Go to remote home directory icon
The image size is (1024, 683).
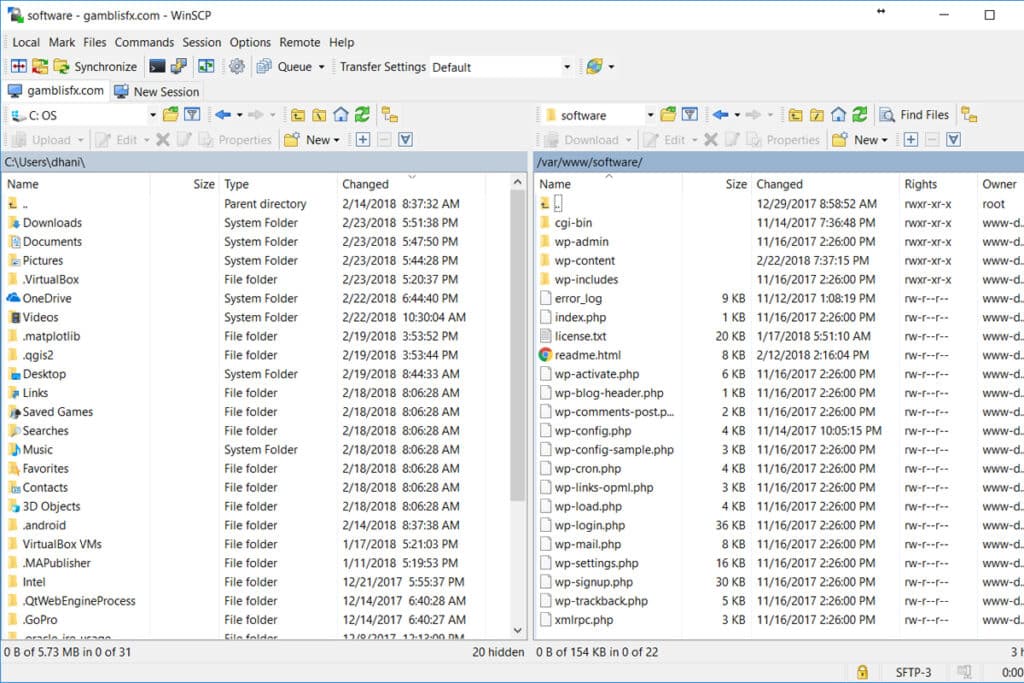click(x=839, y=115)
